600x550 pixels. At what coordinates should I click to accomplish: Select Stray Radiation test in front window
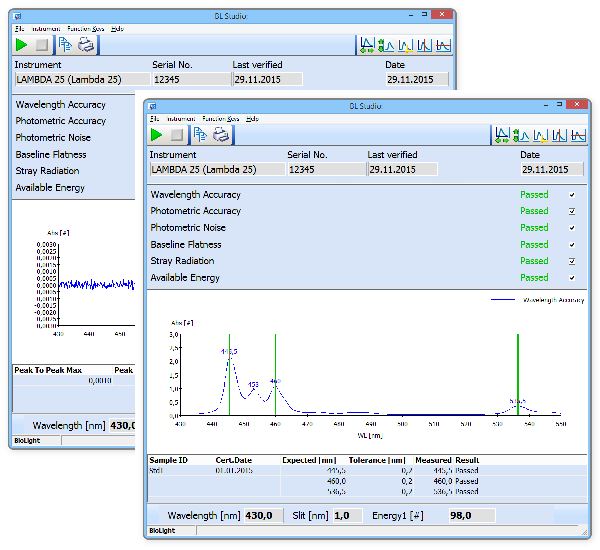182,261
